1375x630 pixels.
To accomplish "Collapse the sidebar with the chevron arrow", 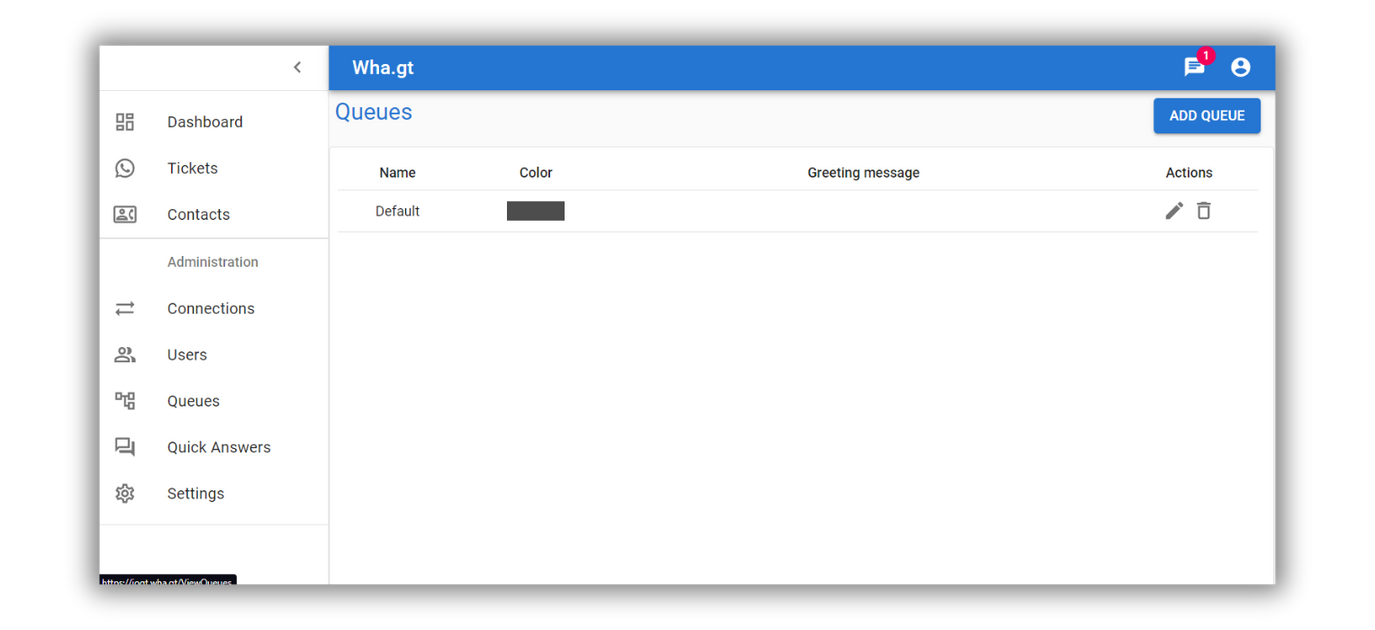I will pos(297,67).
